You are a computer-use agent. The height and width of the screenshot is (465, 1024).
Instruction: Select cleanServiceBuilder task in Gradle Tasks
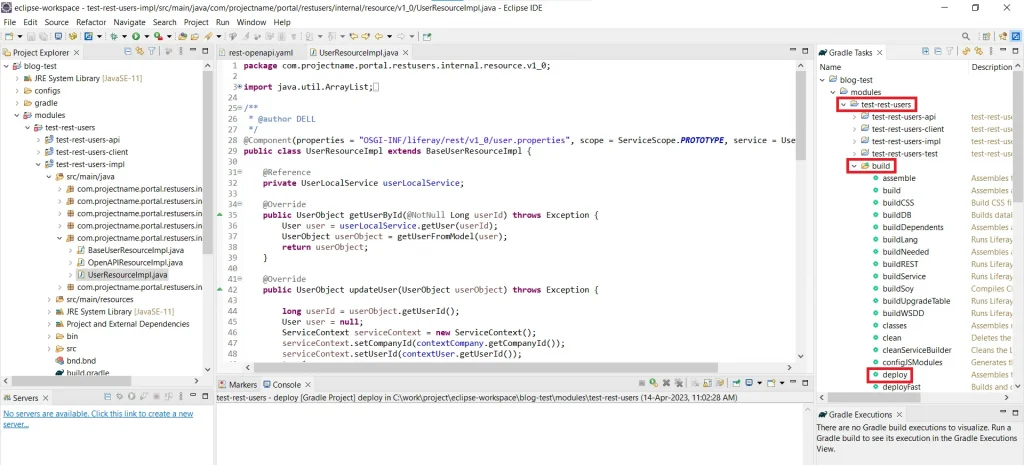point(916,350)
